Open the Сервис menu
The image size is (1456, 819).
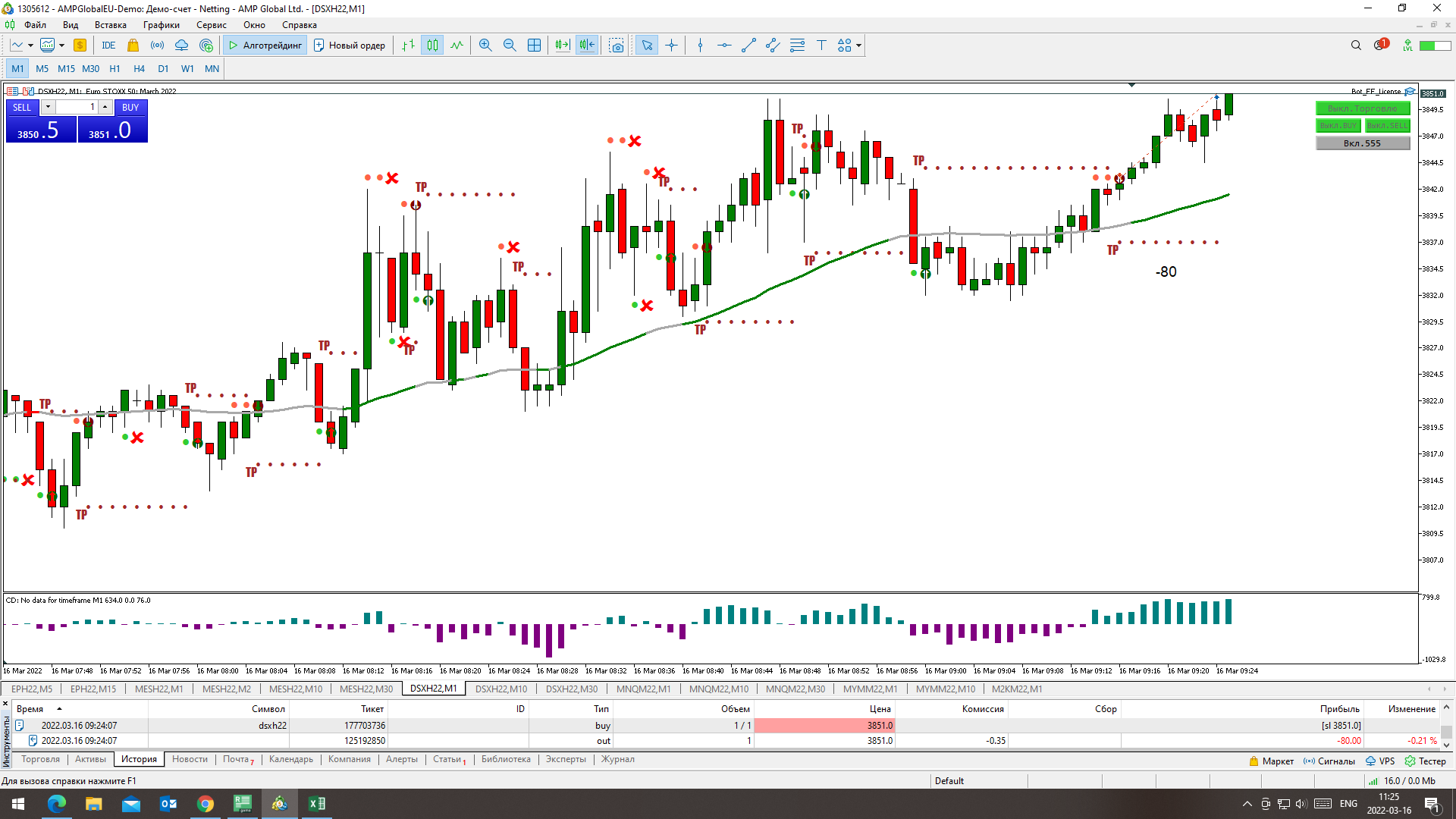tap(211, 25)
